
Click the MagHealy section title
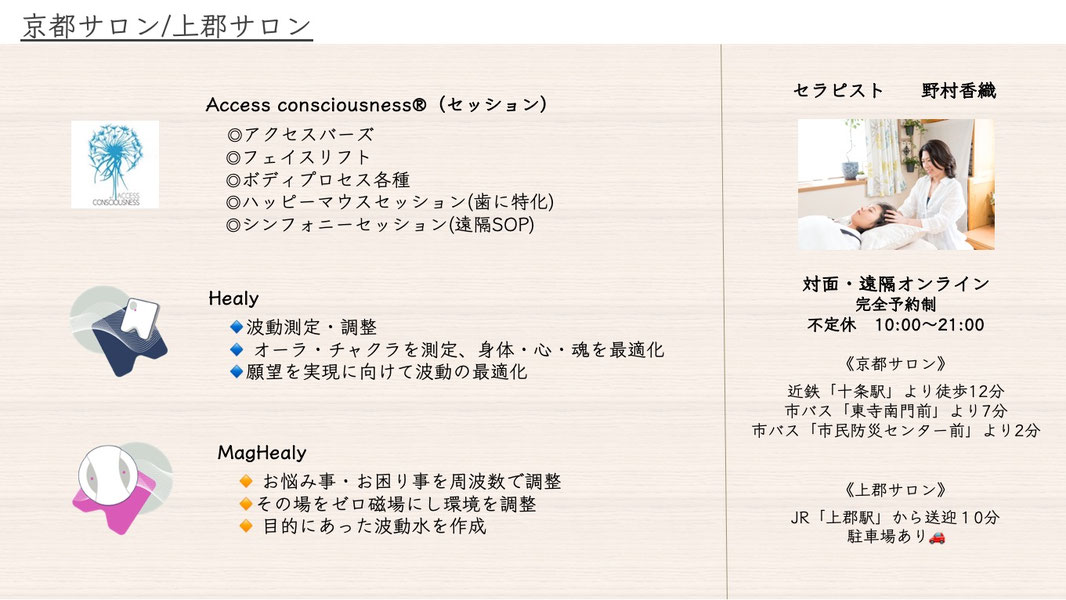262,453
